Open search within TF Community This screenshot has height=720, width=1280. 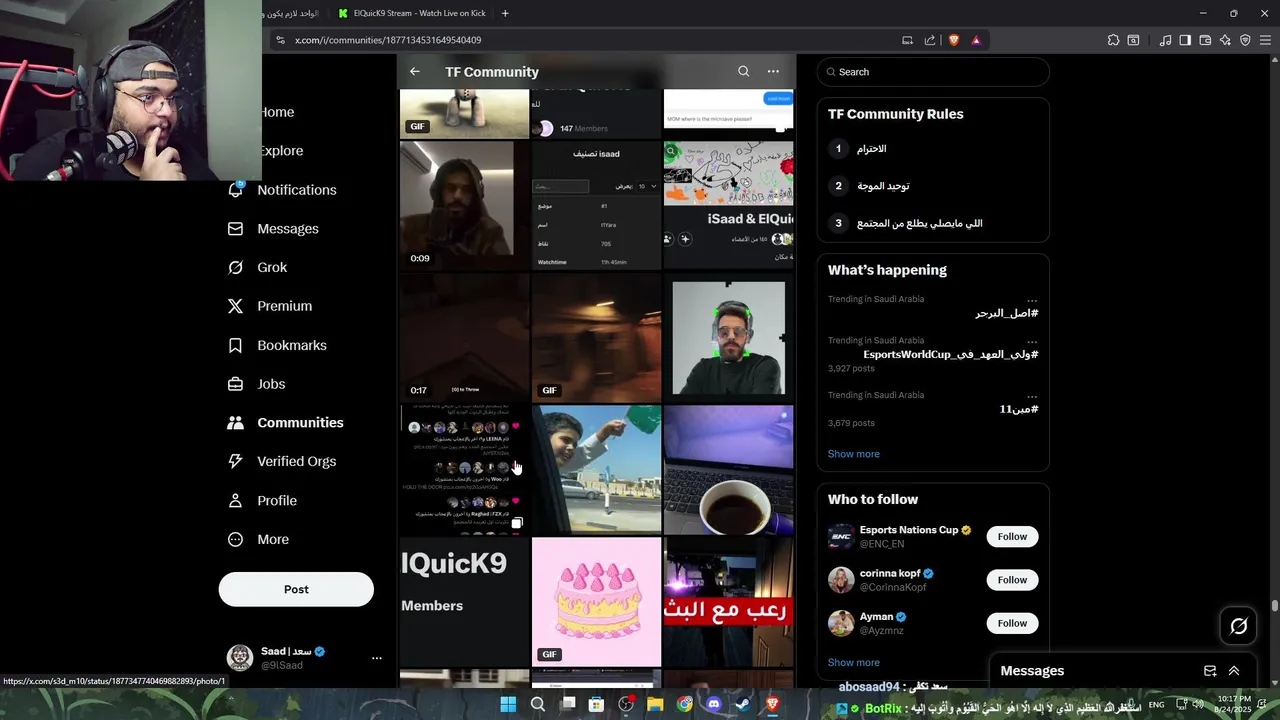tap(743, 72)
